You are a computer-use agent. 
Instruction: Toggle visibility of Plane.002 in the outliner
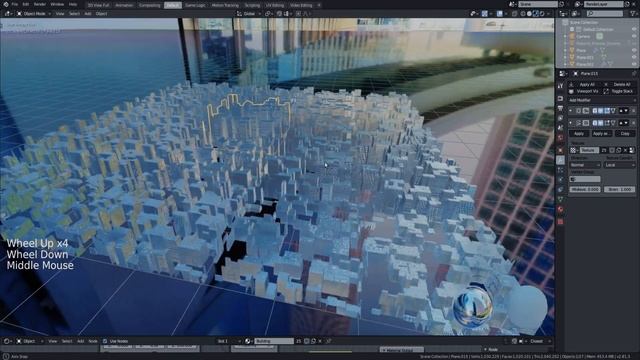coord(634,64)
